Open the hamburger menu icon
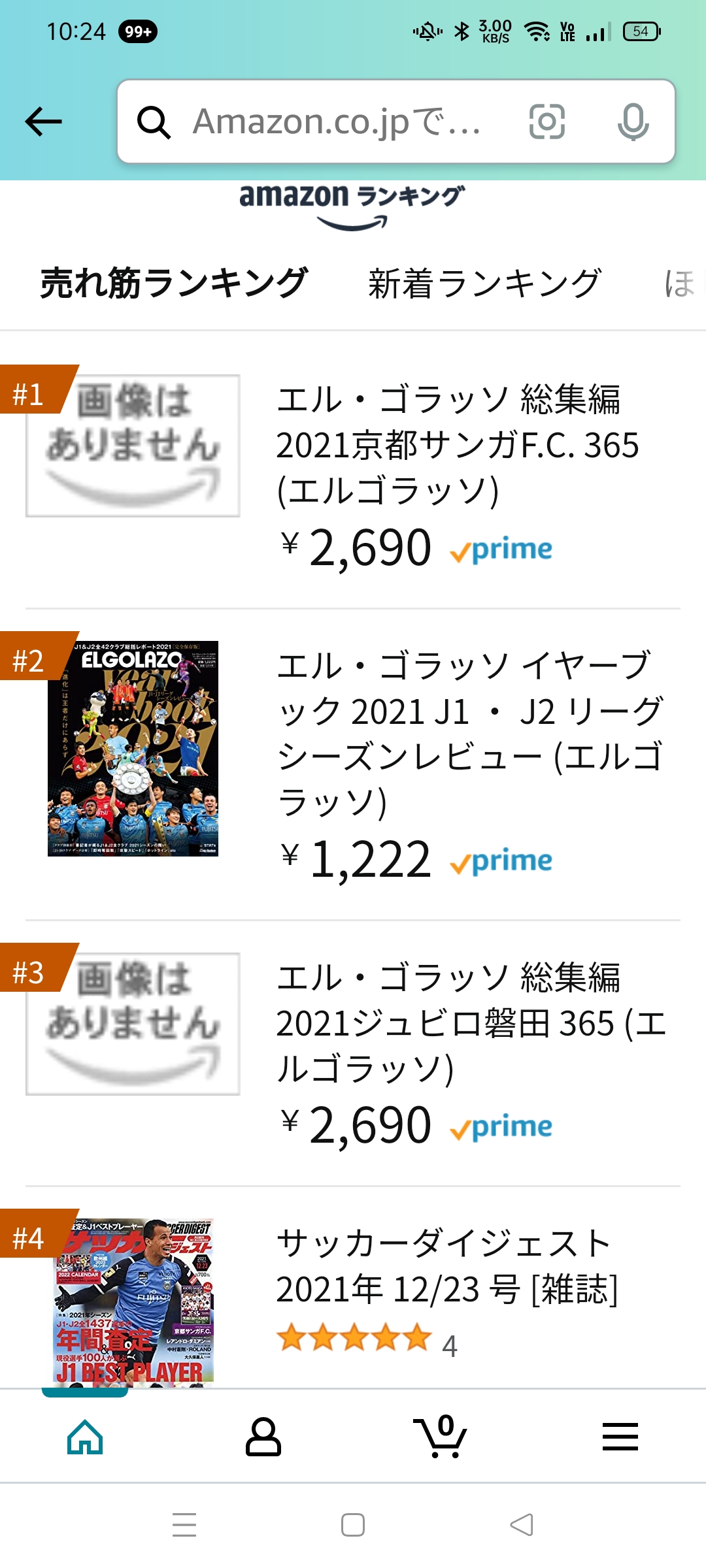 [x=620, y=1437]
